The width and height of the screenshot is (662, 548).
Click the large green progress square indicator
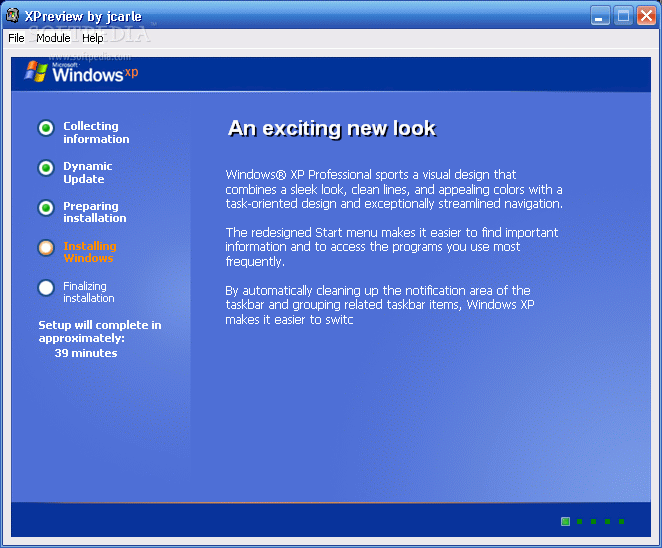click(565, 521)
